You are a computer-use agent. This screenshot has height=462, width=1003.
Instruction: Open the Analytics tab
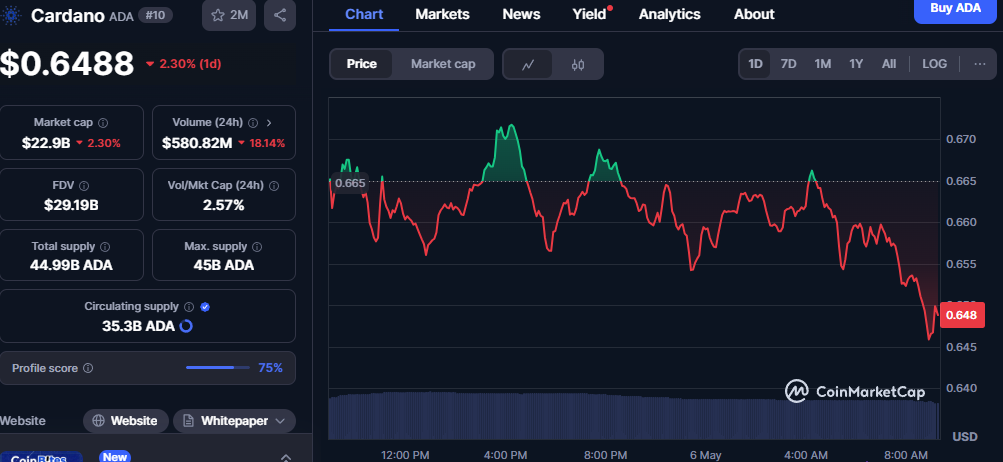tap(669, 14)
